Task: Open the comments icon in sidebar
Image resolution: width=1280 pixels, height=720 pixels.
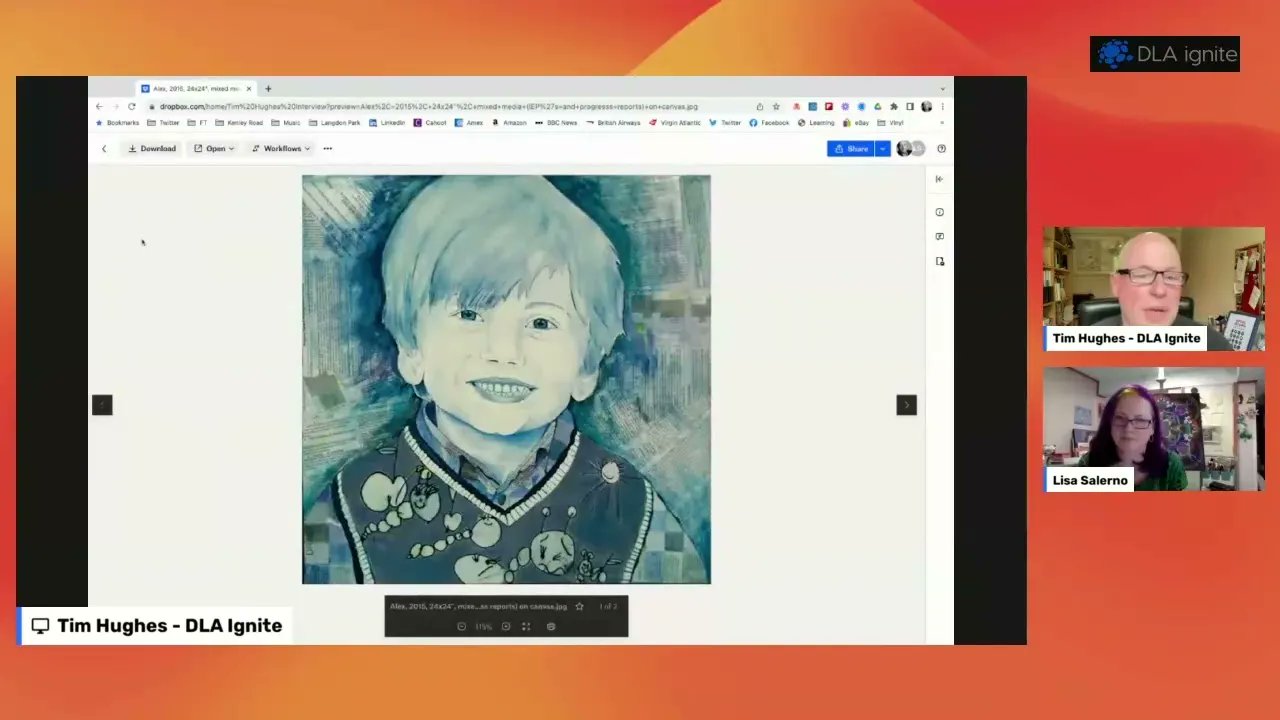Action: point(939,237)
